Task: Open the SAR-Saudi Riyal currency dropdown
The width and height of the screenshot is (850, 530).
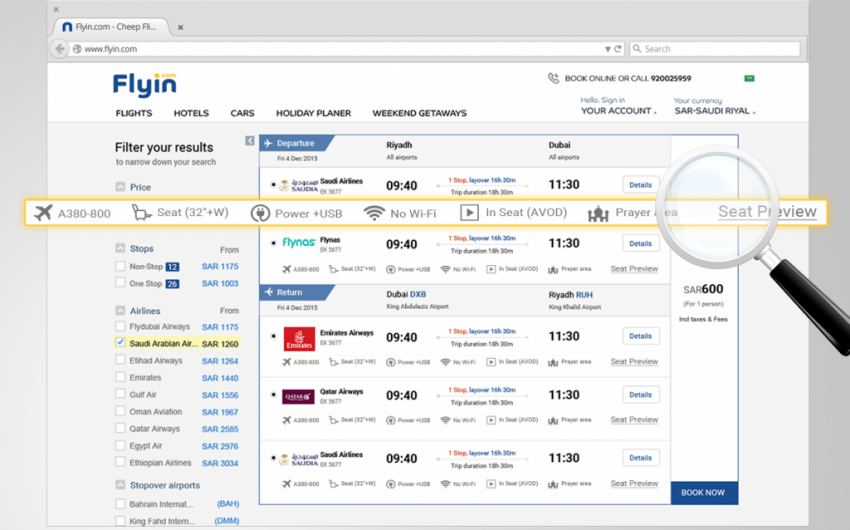Action: pos(716,111)
